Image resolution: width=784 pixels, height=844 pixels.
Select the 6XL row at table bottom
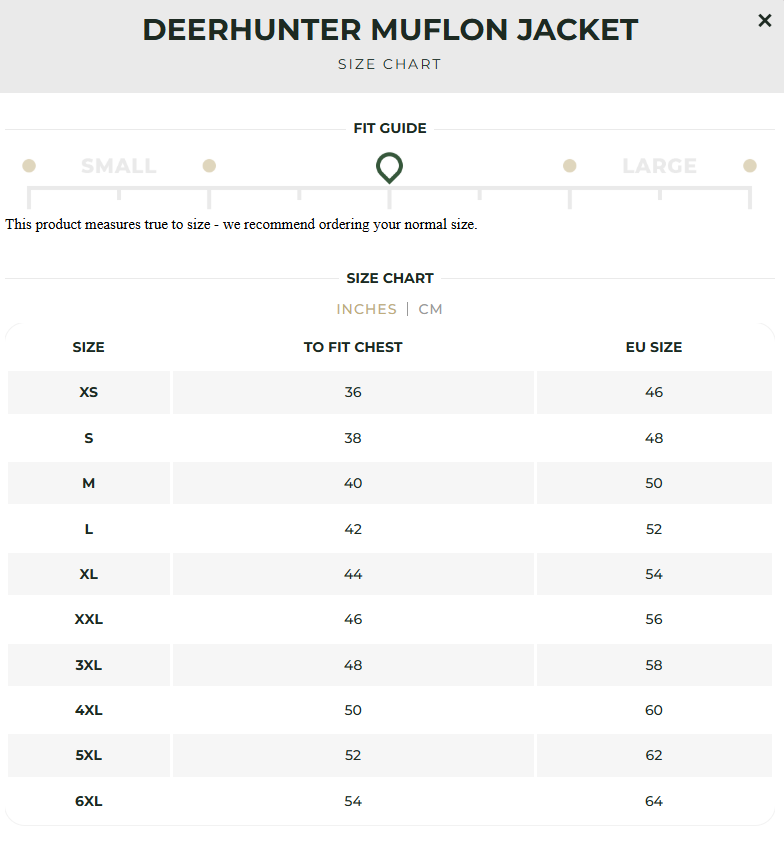point(353,801)
